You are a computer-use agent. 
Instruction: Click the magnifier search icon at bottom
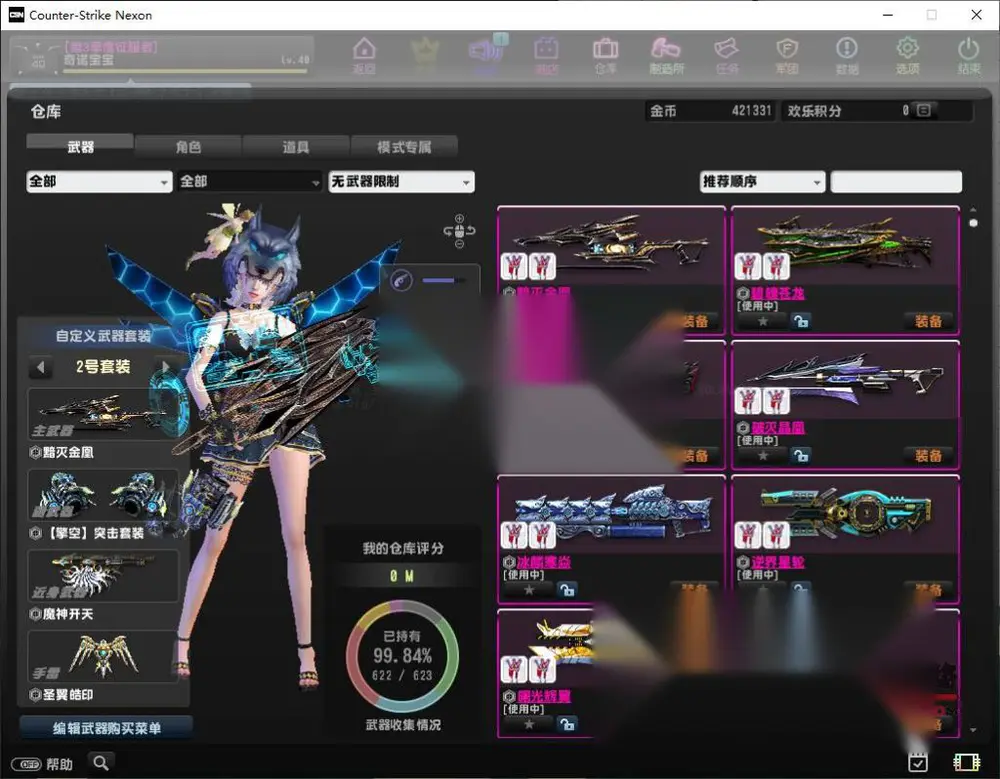tap(101, 762)
